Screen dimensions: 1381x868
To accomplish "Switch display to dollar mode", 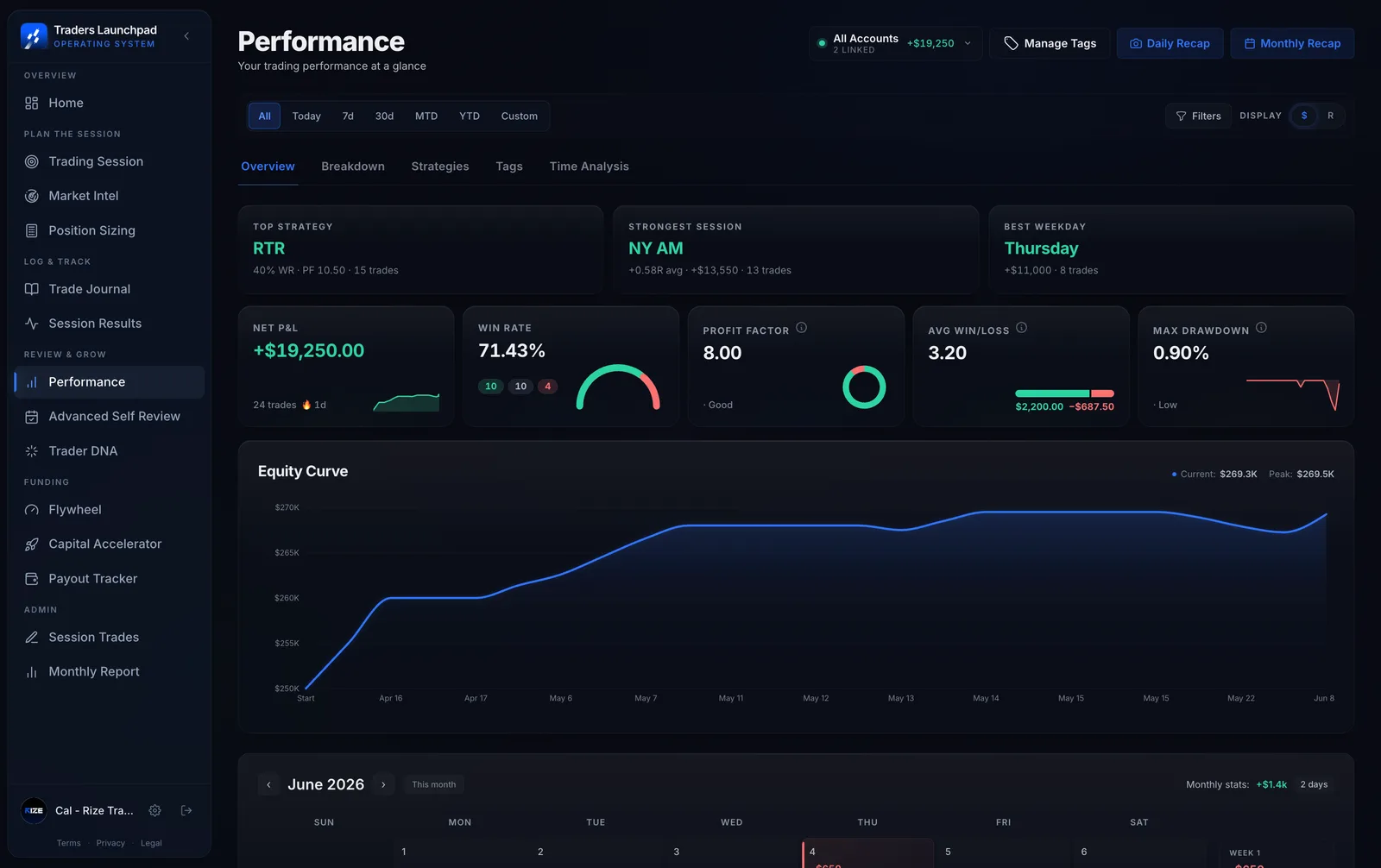I will pos(1304,116).
